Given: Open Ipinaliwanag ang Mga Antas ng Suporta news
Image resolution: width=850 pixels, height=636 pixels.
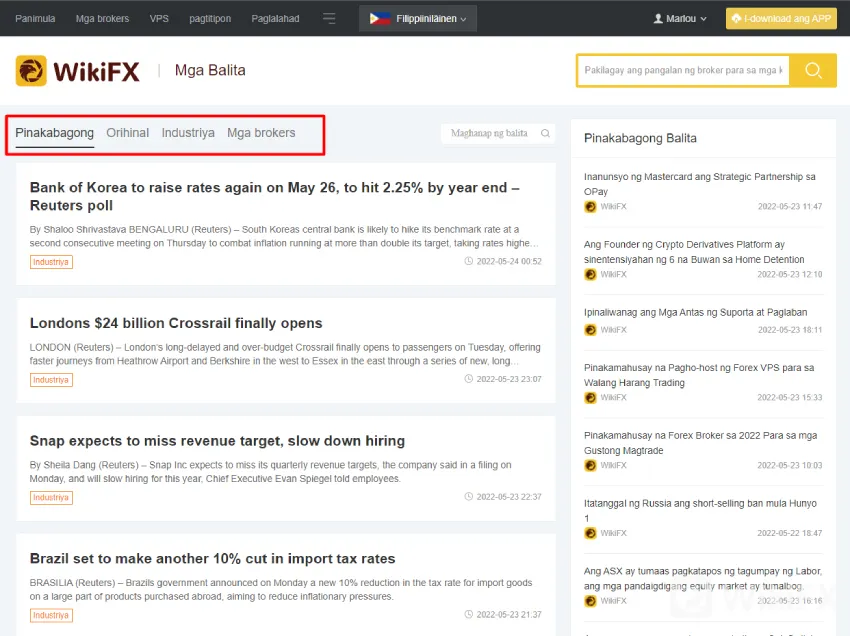Looking at the screenshot, I should [x=696, y=312].
